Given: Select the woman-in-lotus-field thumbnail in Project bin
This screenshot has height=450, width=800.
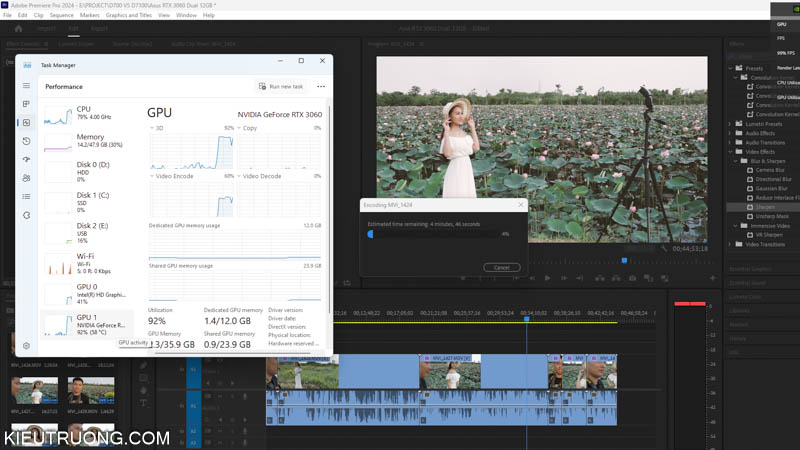Looking at the screenshot, I should point(35,391).
